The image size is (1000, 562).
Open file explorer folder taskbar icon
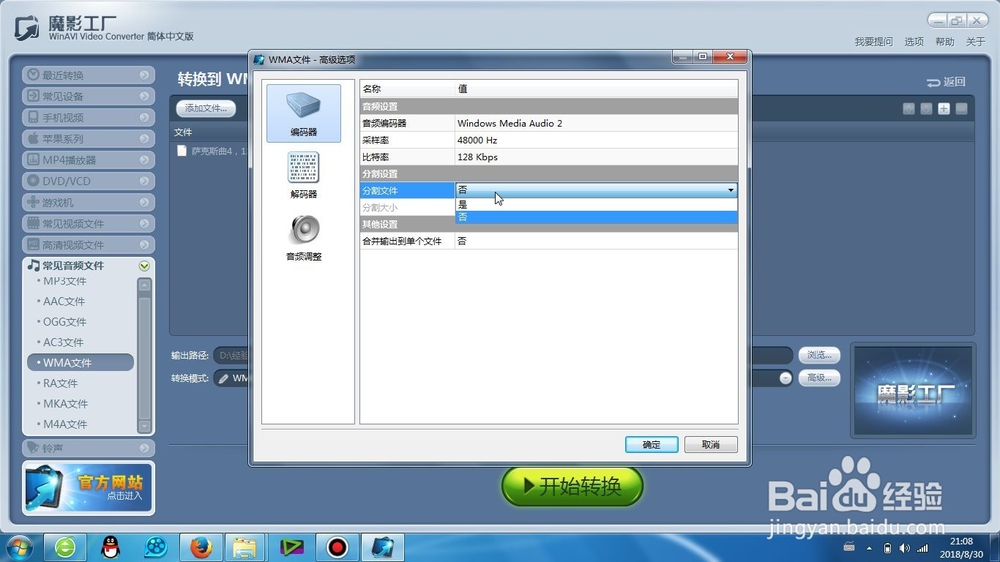[244, 547]
